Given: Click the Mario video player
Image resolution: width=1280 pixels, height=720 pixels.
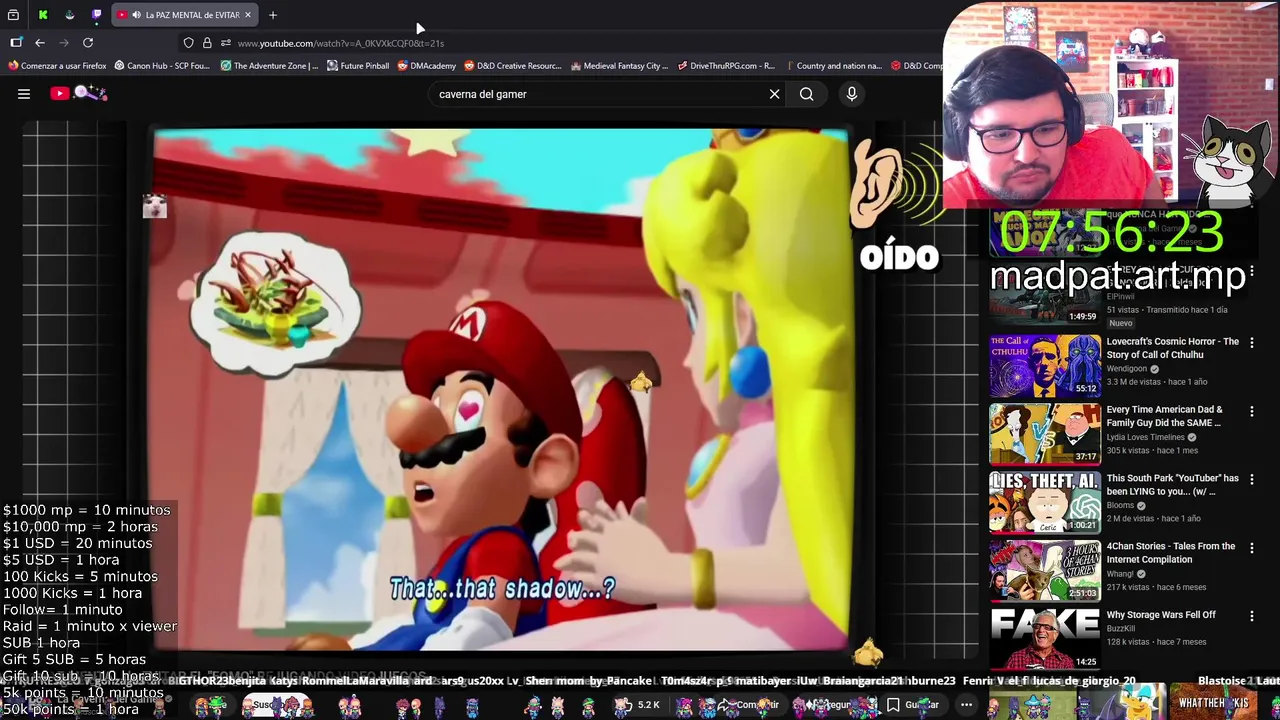Looking at the screenshot, I should click(x=500, y=390).
